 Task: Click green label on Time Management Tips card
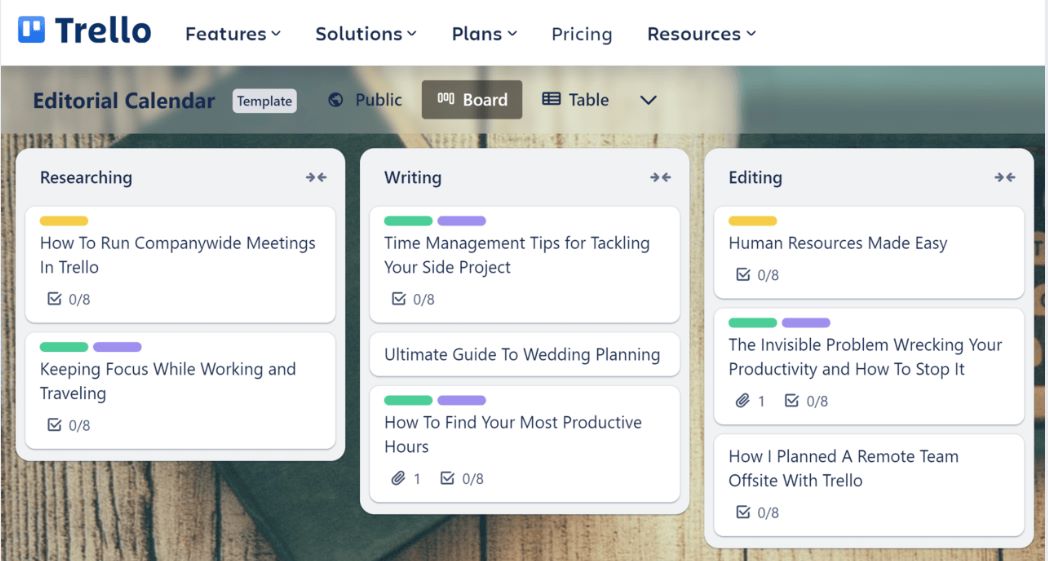point(408,221)
